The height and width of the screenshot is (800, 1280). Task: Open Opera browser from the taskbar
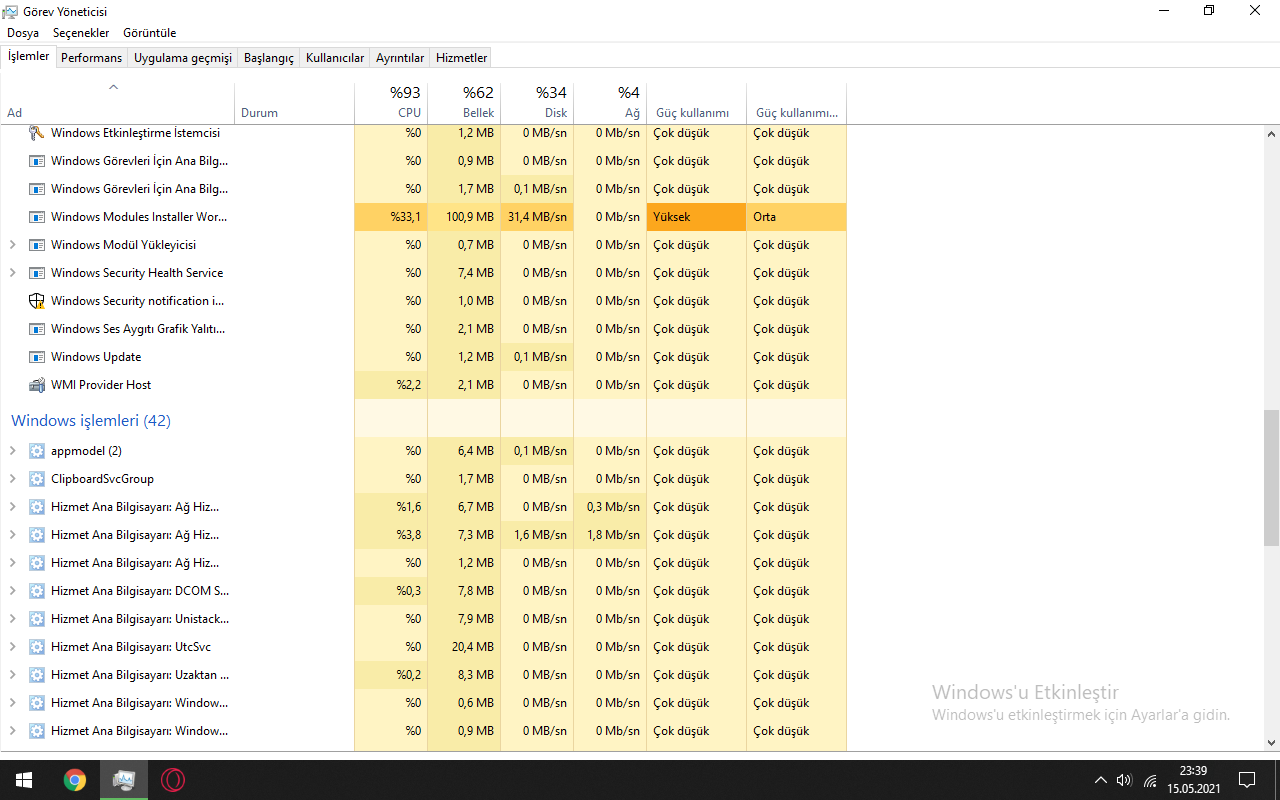(173, 780)
